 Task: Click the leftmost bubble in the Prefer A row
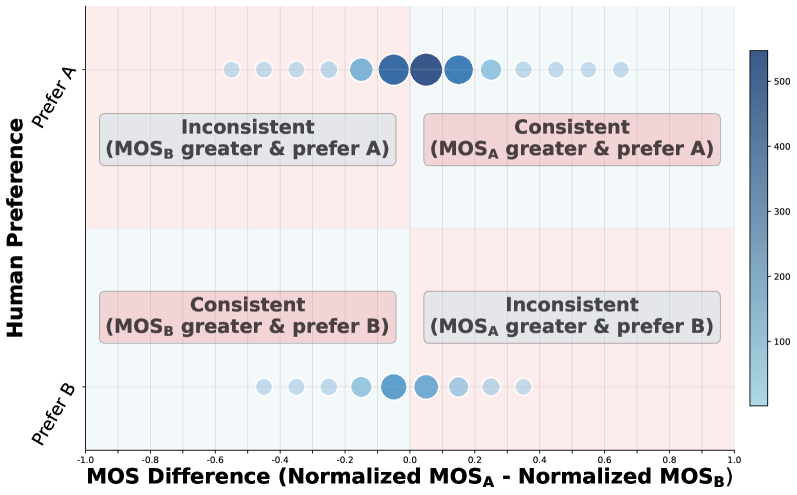pos(231,70)
